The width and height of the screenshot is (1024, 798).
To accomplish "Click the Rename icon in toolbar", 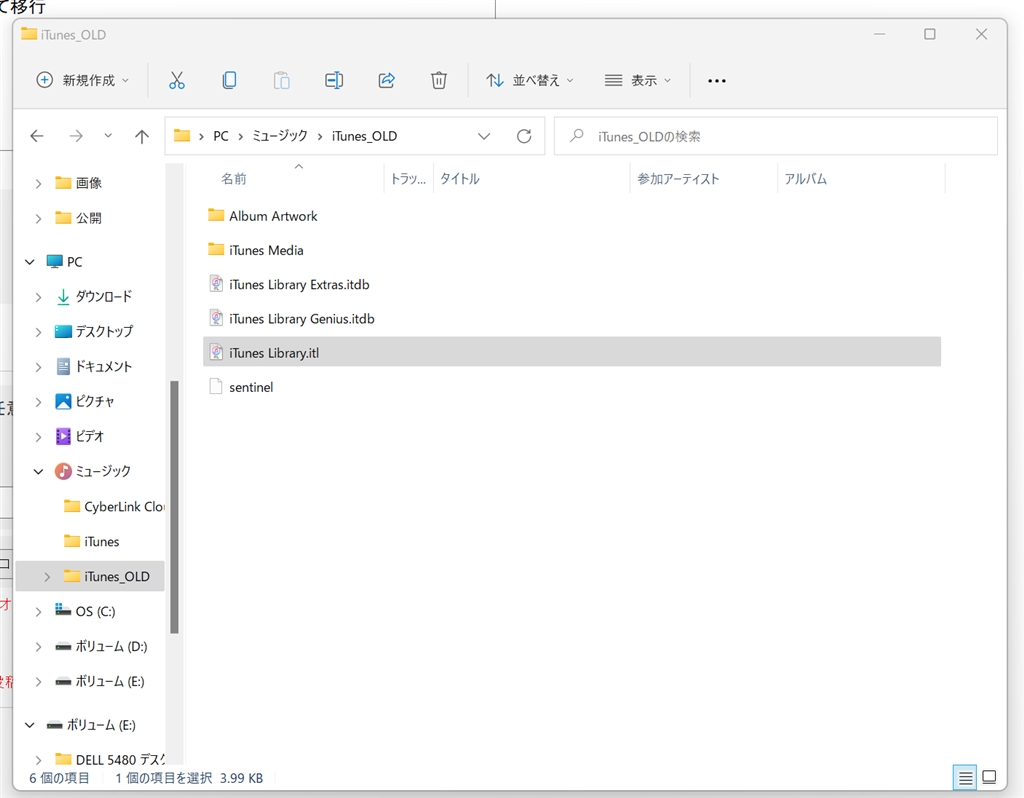I will tap(334, 80).
